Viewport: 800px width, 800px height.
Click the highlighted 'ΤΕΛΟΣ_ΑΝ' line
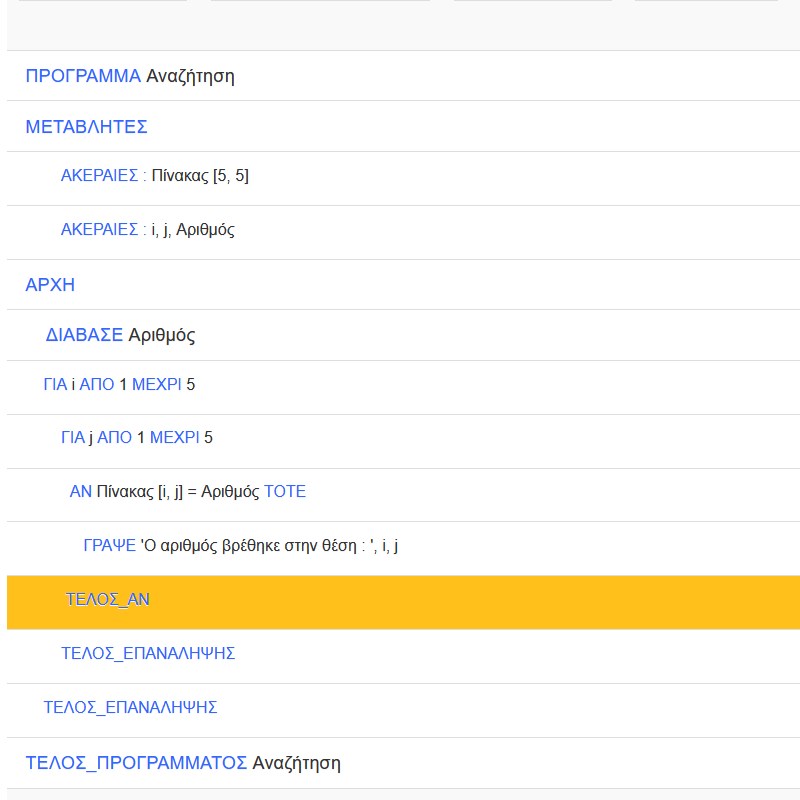403,603
